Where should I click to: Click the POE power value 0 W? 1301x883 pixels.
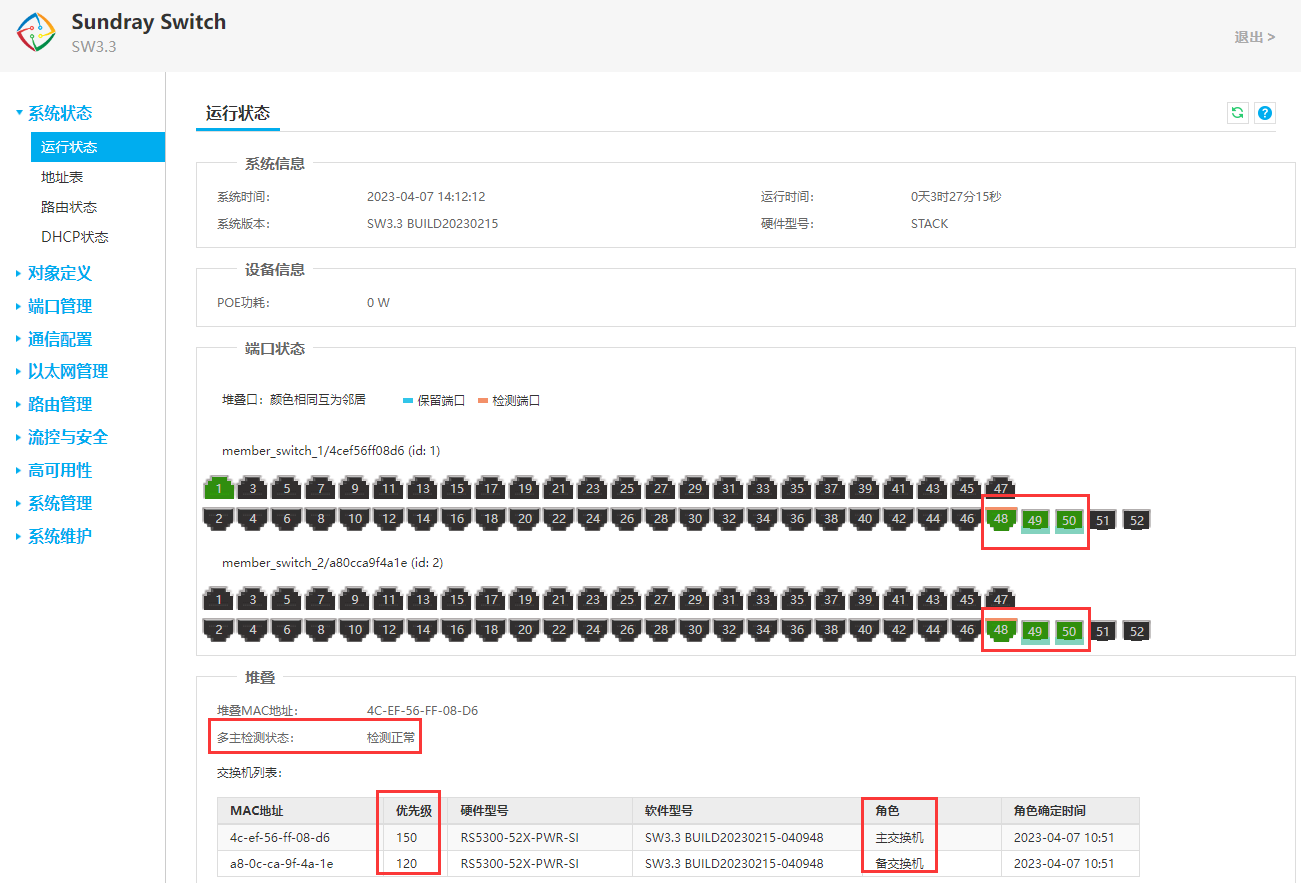(378, 303)
